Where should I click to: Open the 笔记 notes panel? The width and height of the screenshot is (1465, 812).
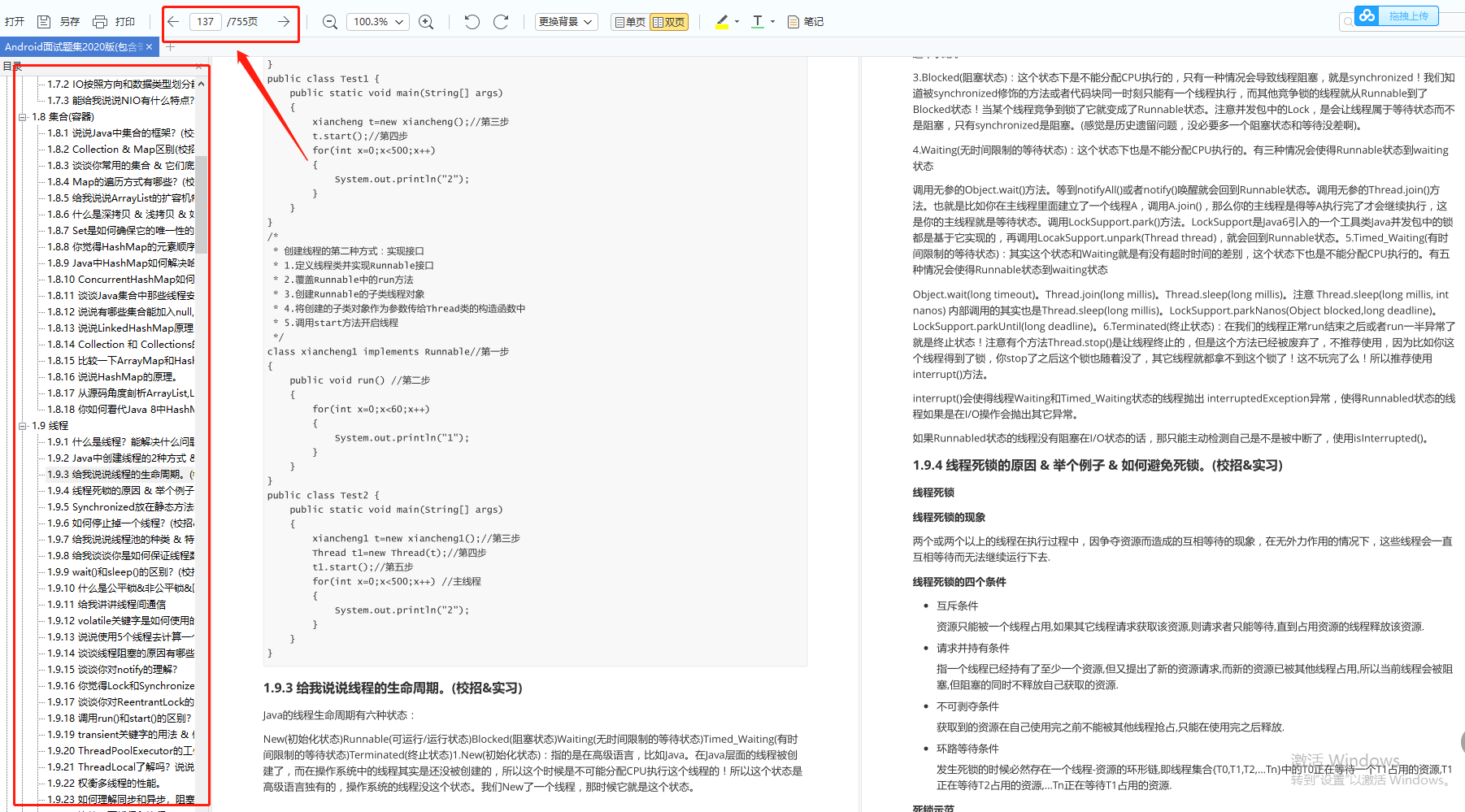pyautogui.click(x=805, y=22)
